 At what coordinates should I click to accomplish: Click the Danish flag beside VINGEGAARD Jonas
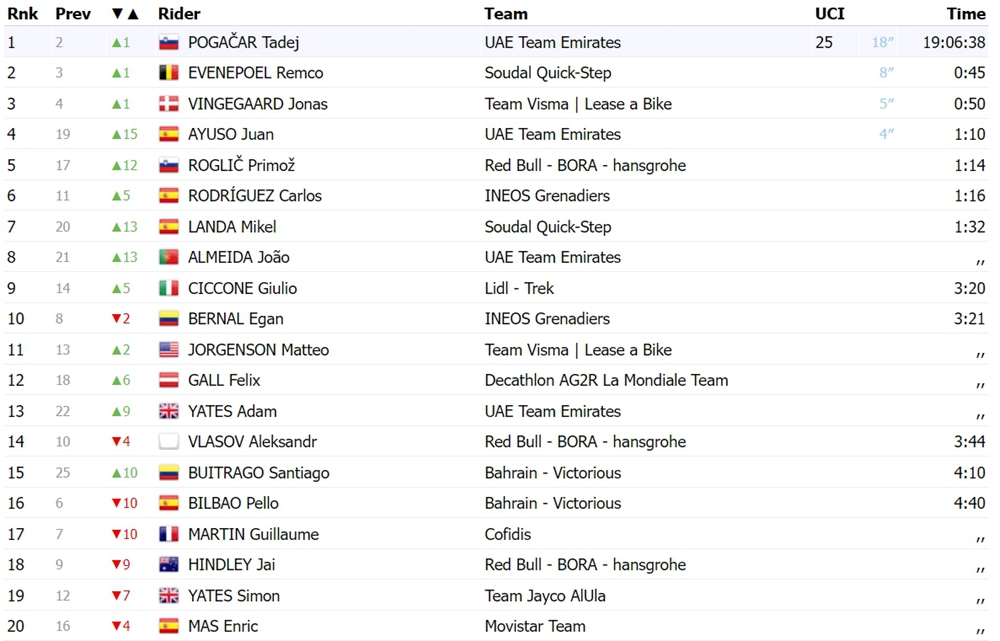pyautogui.click(x=168, y=104)
